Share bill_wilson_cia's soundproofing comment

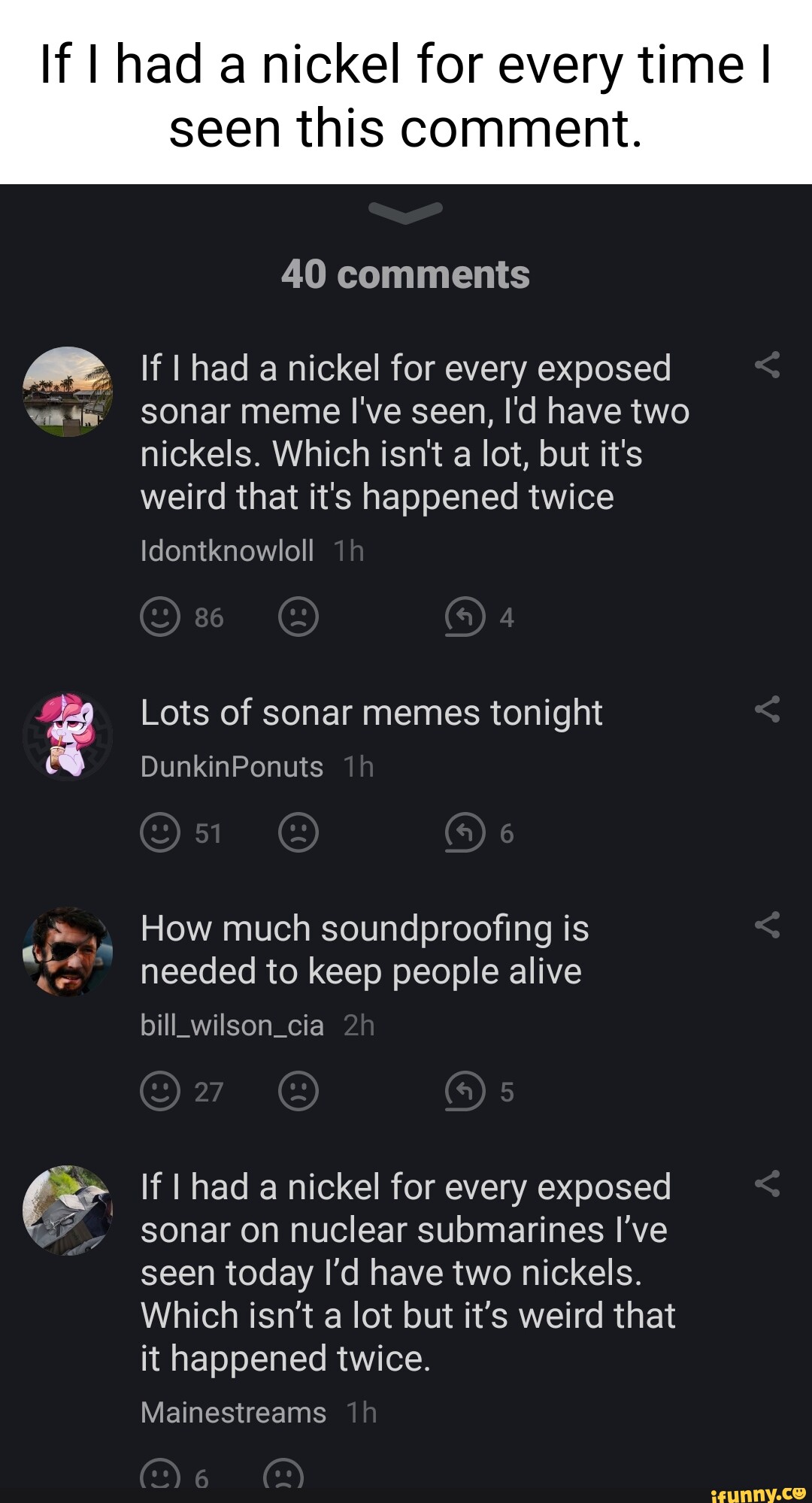pyautogui.click(x=767, y=925)
